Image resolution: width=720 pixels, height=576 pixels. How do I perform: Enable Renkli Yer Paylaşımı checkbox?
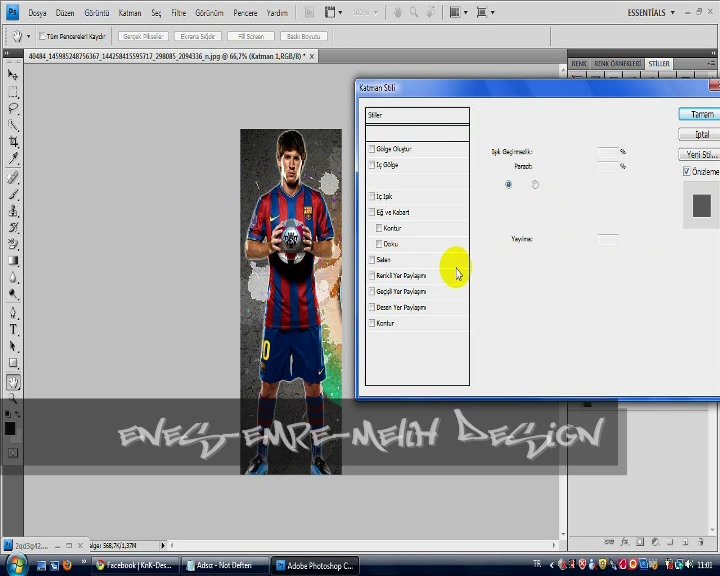coord(371,276)
